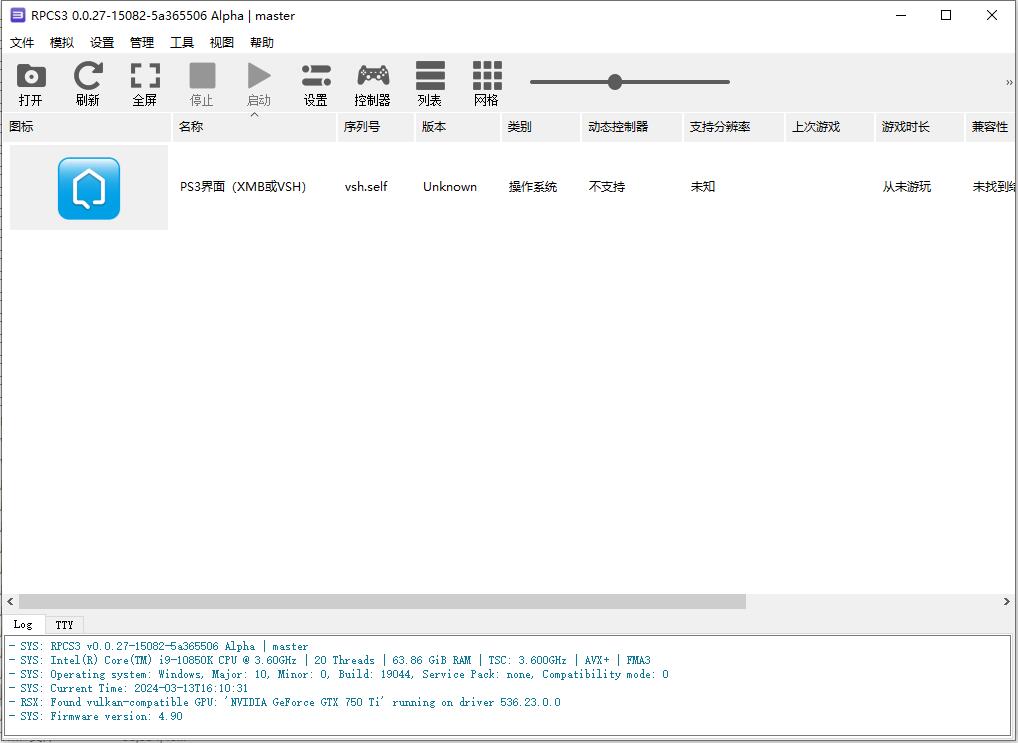Click log line mentioning NVIDIA GeForce GTX 750 Ti
This screenshot has height=743, width=1018.
pos(284,702)
